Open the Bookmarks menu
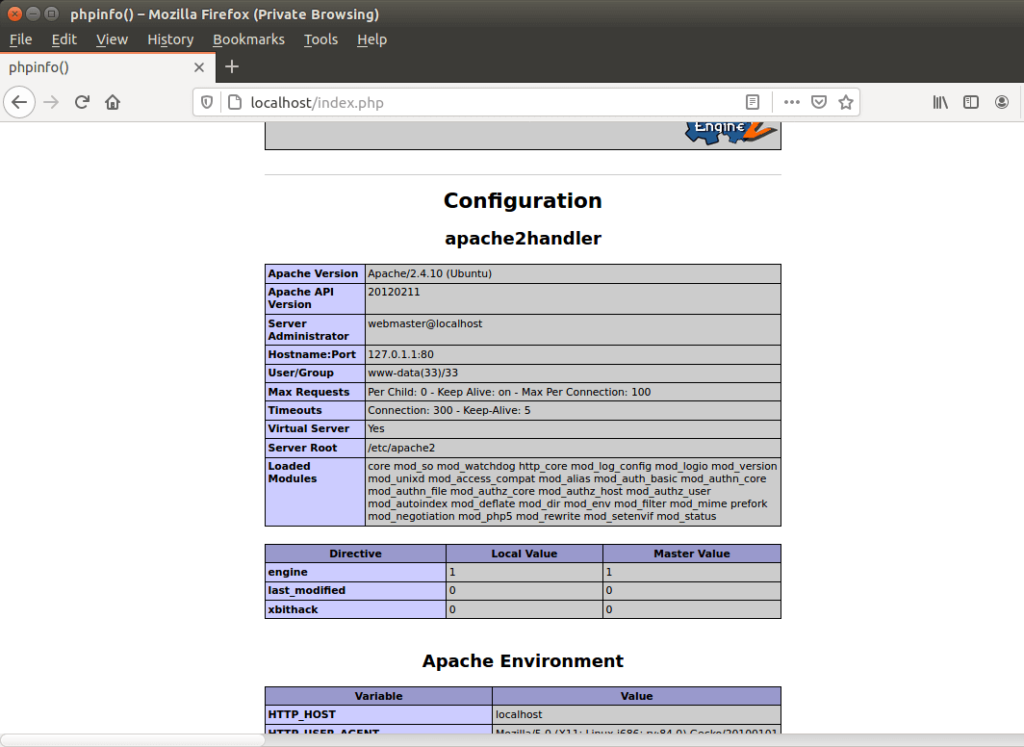 (248, 39)
